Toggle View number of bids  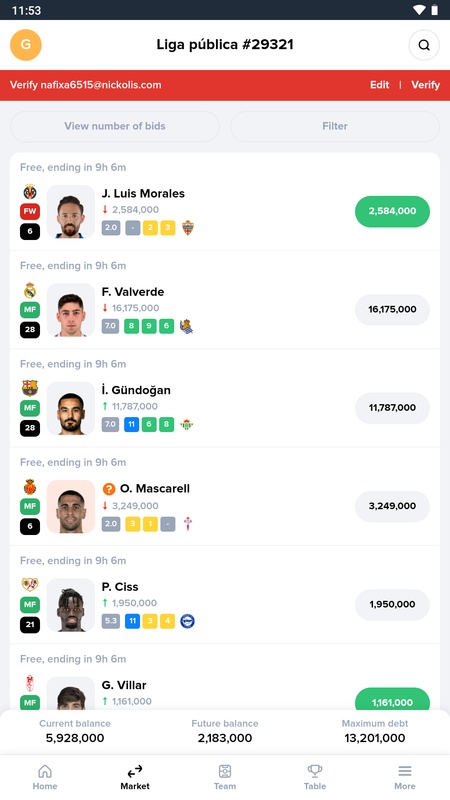(x=115, y=126)
